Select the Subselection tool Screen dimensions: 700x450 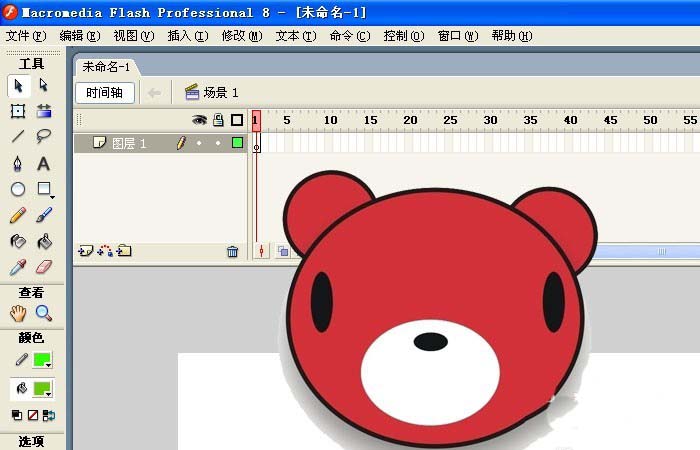point(43,85)
